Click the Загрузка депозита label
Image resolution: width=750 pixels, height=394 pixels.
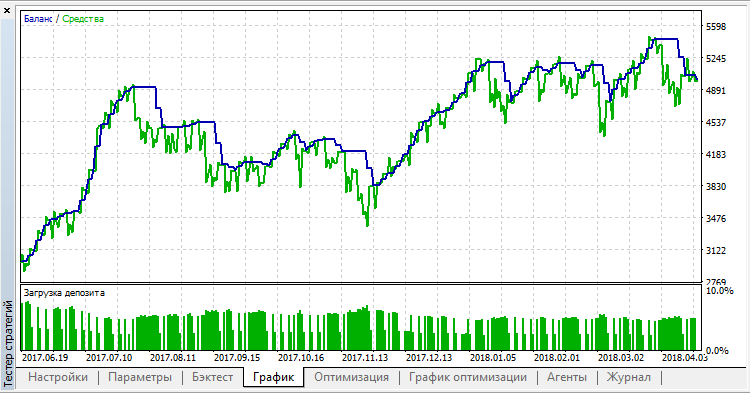[64, 293]
